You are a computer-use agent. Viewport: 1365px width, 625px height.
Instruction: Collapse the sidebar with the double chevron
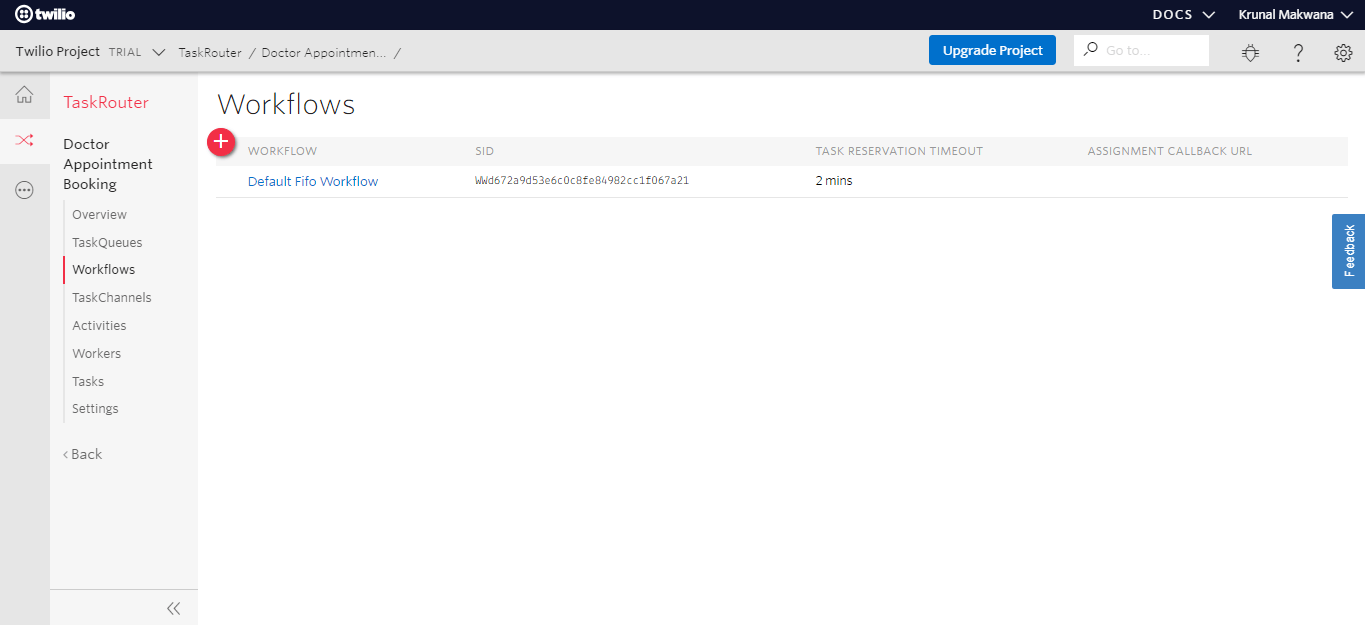pos(173,607)
